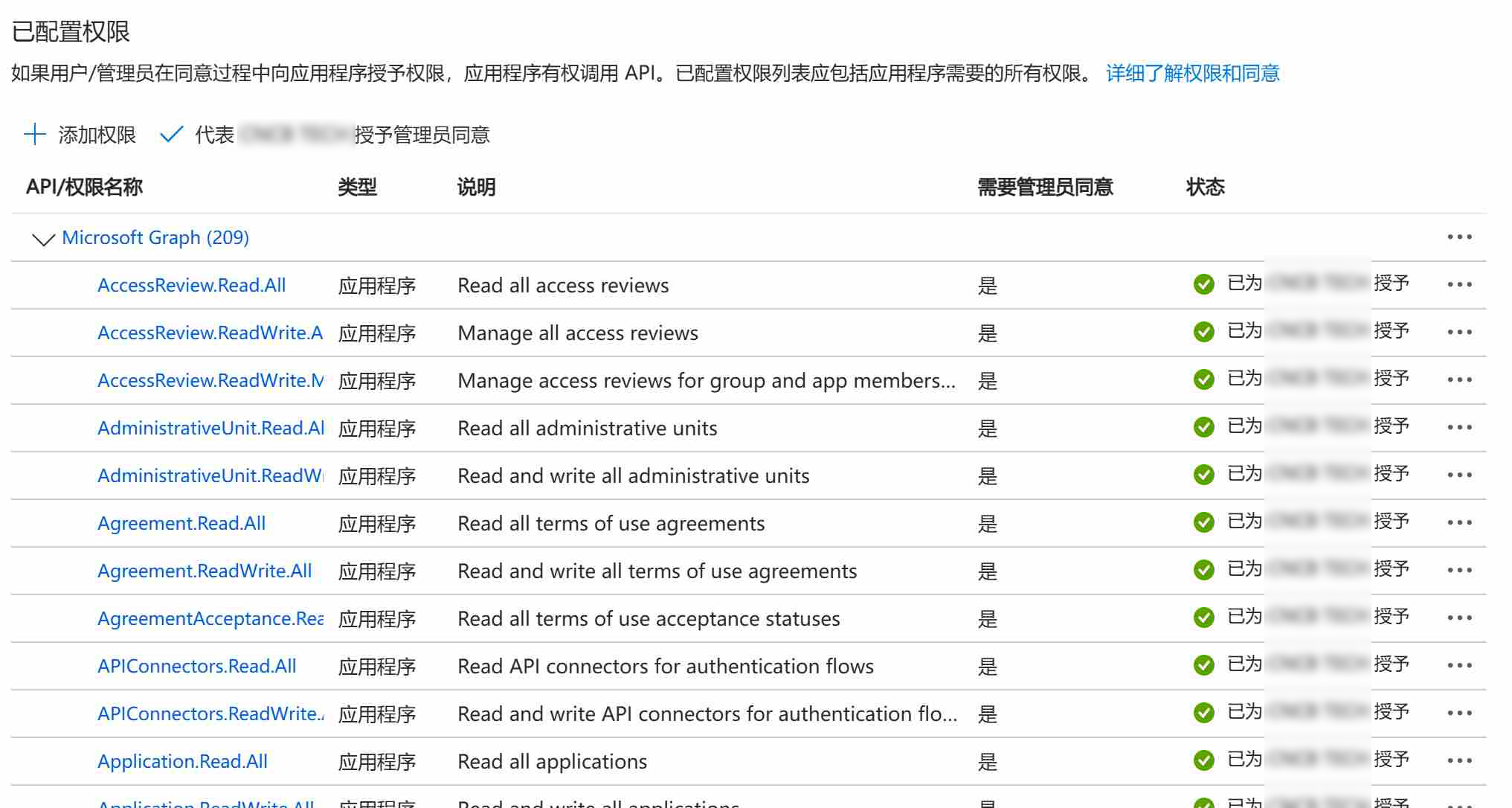
Task: Open the detailed permissions and consent link
Action: coord(1192,73)
